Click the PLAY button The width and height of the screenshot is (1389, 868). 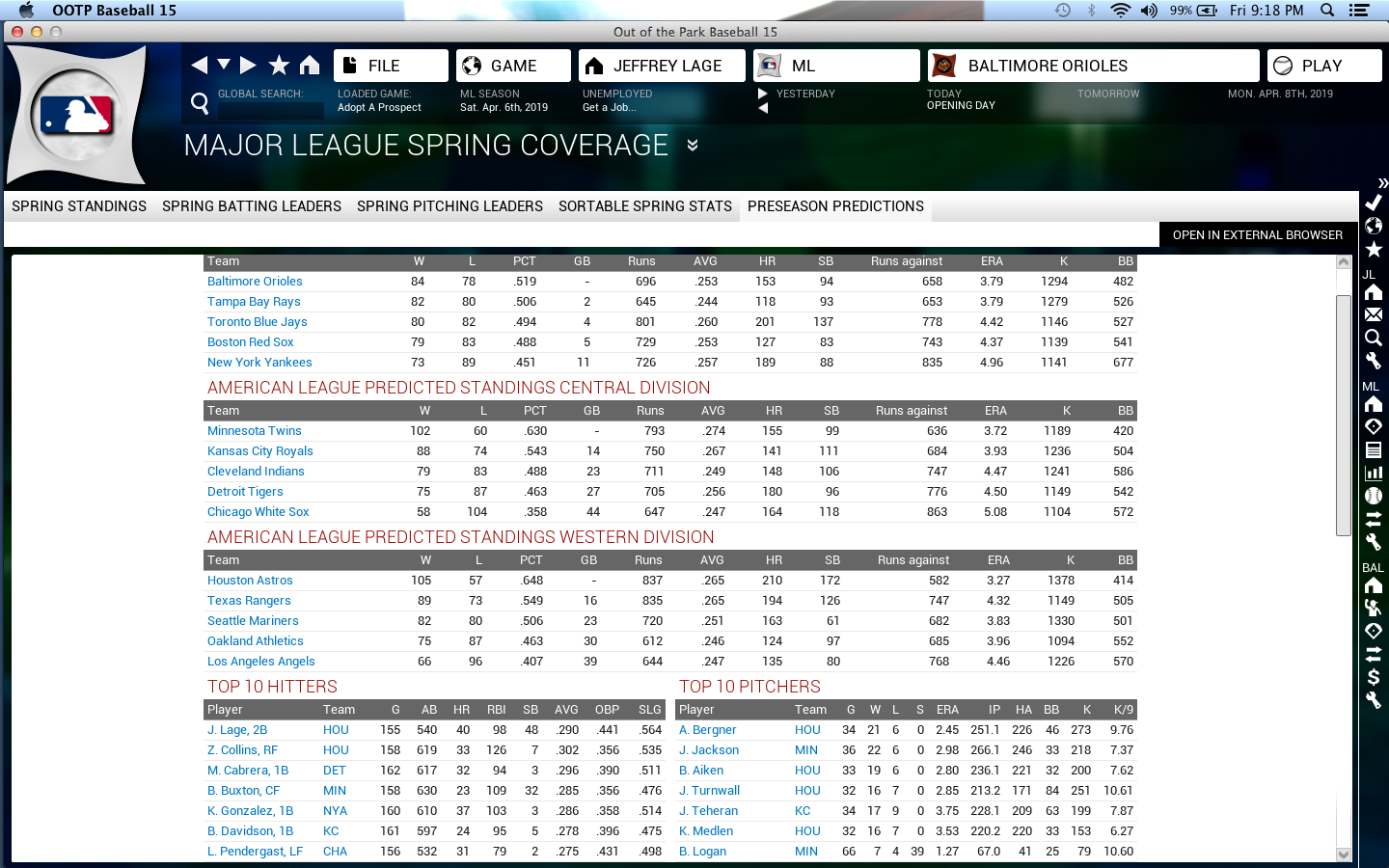pos(1324,66)
